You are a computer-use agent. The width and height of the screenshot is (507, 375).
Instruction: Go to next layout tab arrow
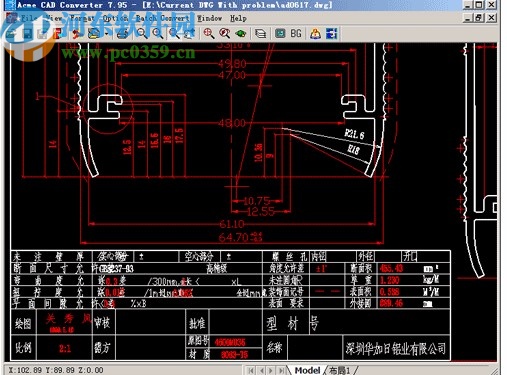[271, 370]
